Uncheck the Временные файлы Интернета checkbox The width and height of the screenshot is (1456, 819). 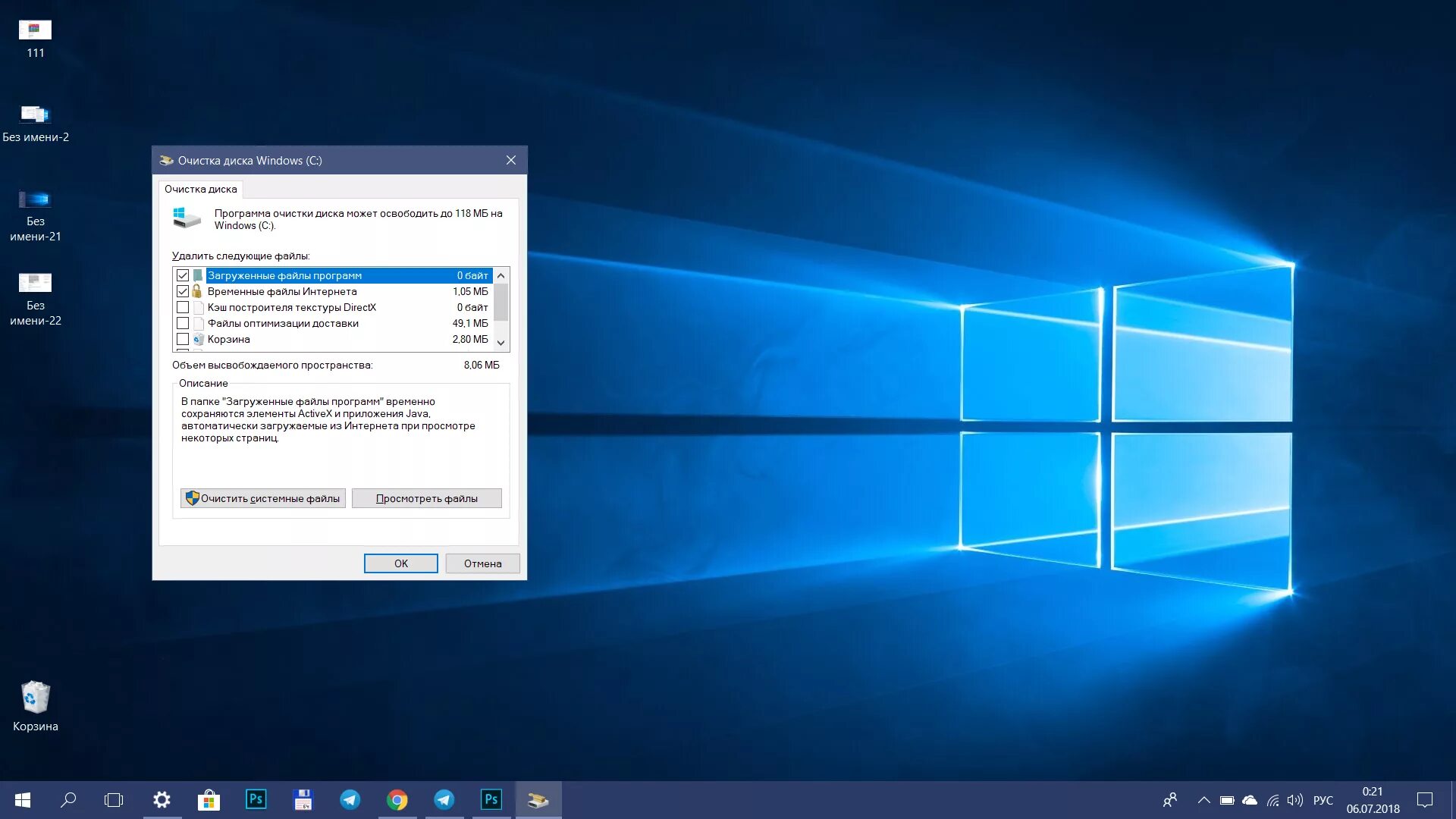pyautogui.click(x=183, y=291)
